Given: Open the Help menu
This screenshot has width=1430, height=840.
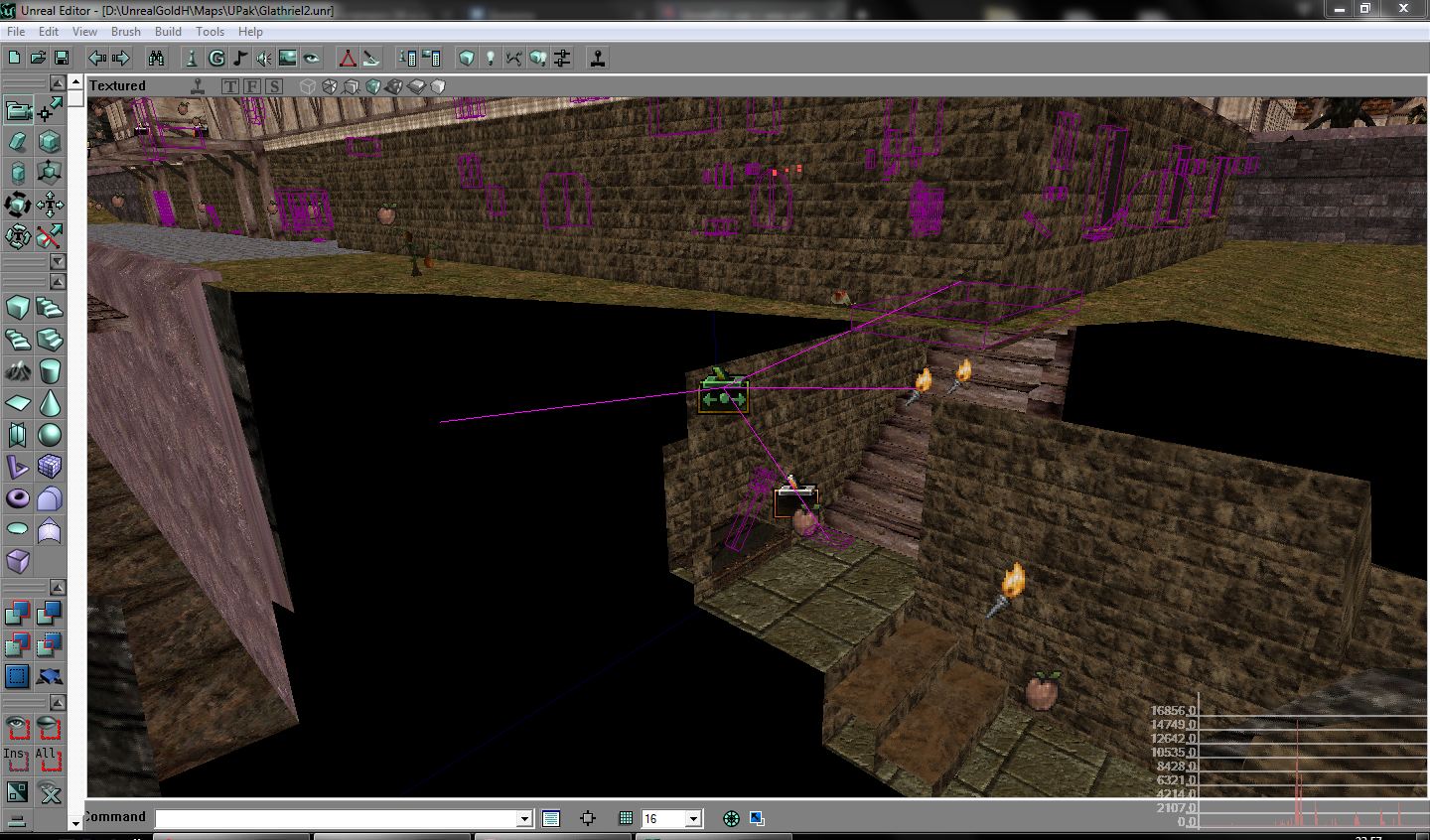Looking at the screenshot, I should [x=250, y=32].
